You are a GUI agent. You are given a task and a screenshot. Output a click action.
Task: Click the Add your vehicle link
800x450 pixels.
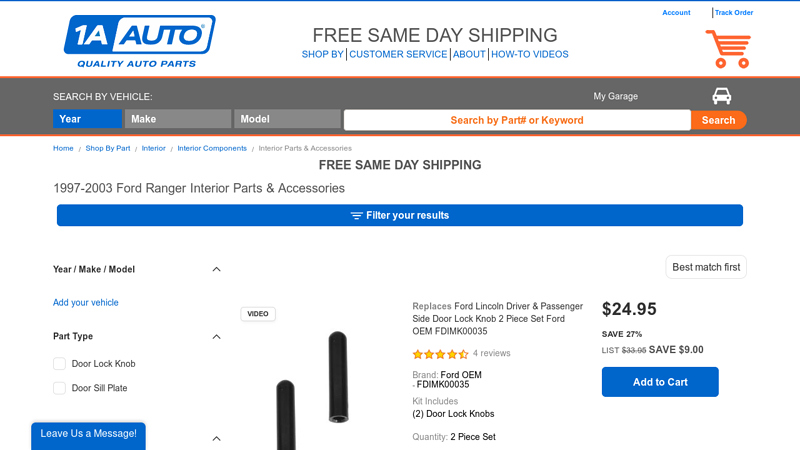pyautogui.click(x=86, y=302)
